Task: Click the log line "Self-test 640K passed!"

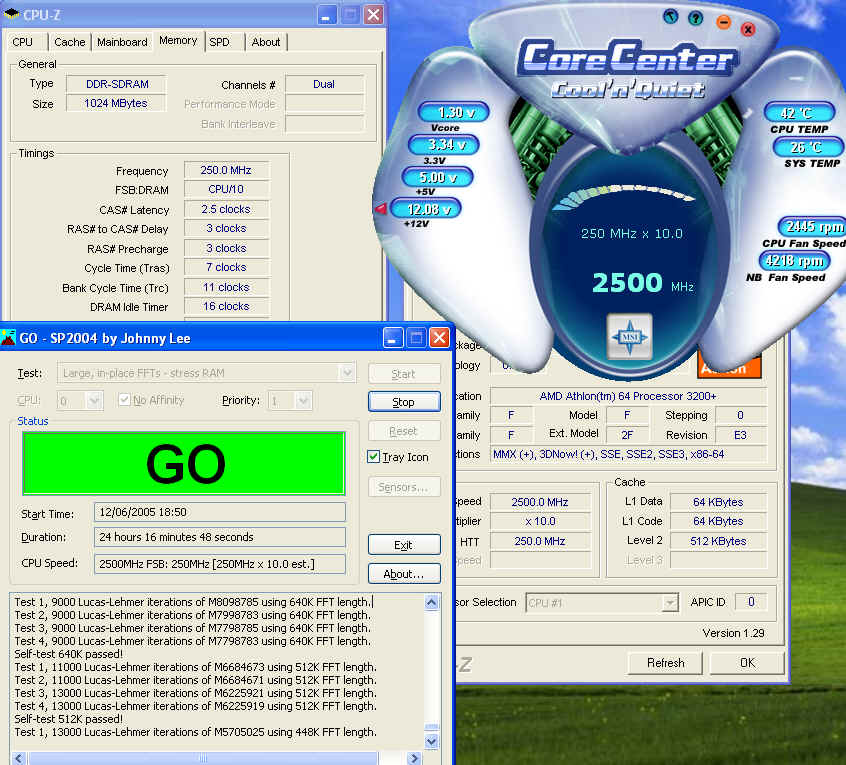Action: pos(69,654)
